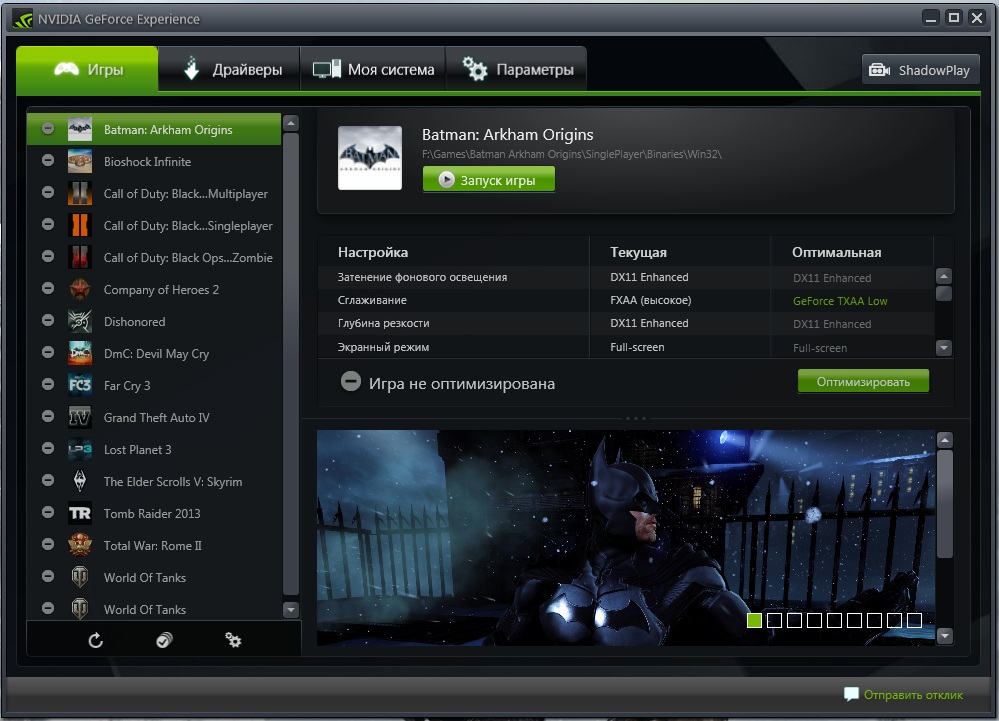Viewport: 999px width, 721px height.
Task: Select Bioshock Infinite game icon
Action: [80, 161]
